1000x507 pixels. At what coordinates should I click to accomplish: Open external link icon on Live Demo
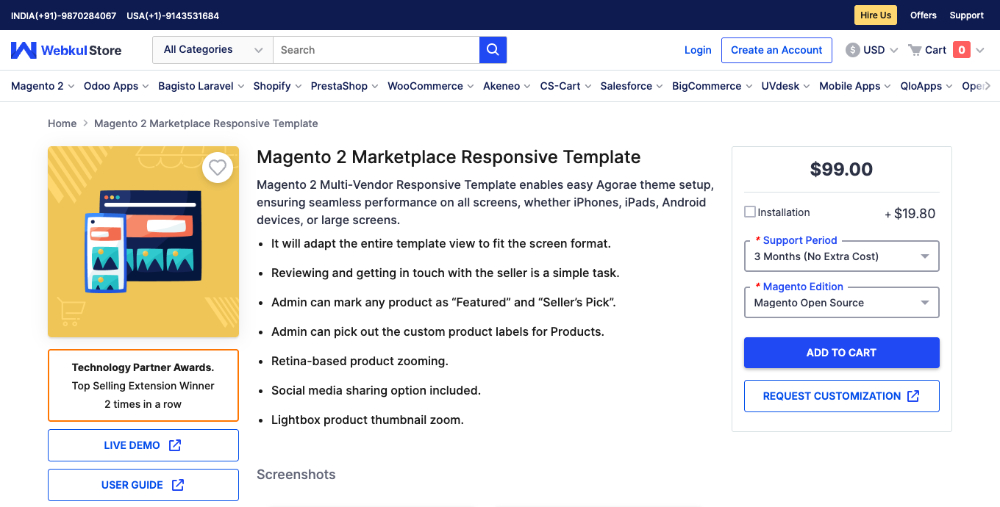click(175, 445)
